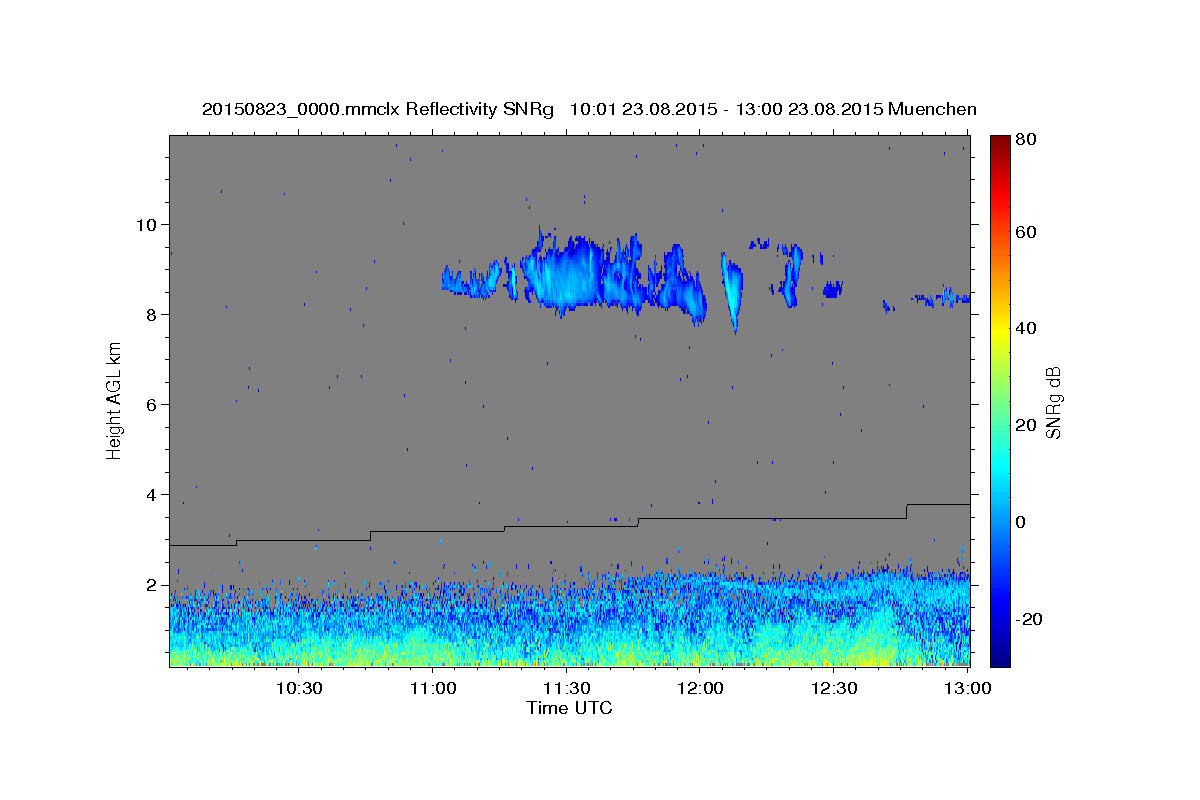Click the 11:30 time tick label
This screenshot has height=800, width=1200.
[566, 688]
